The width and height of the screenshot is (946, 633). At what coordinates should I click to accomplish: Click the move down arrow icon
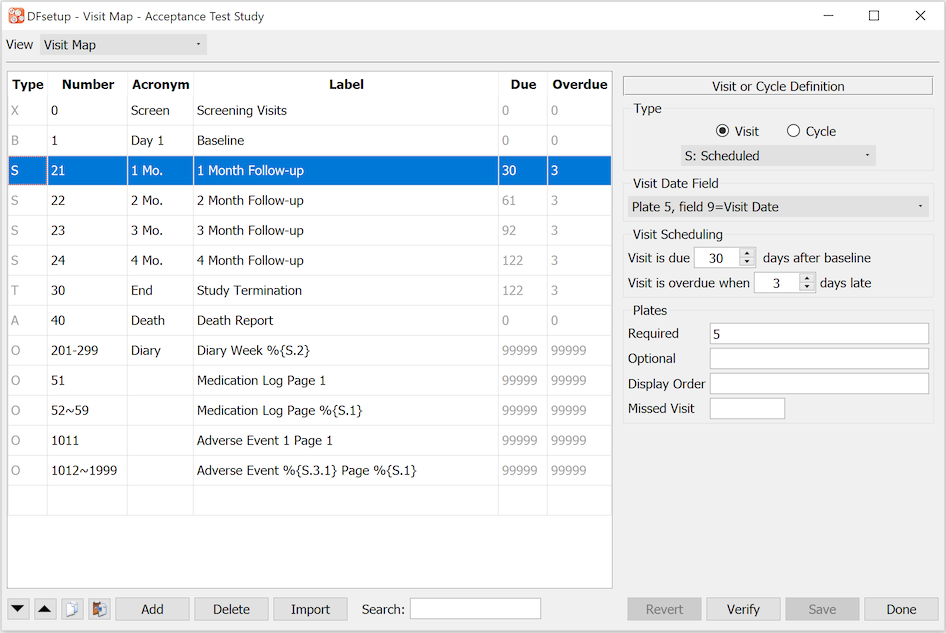coord(18,609)
